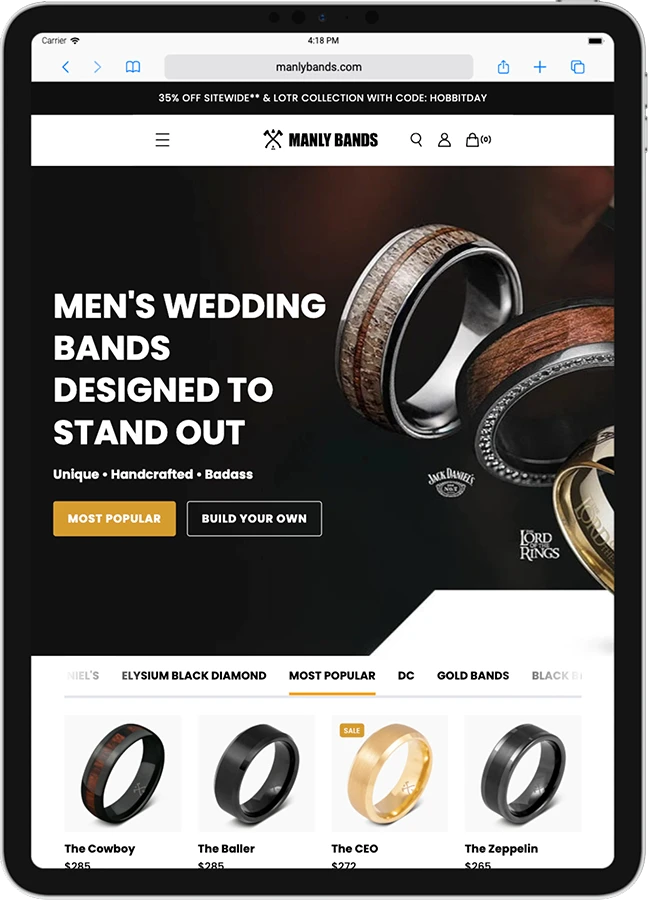Open the hamburger navigation menu

pos(162,139)
